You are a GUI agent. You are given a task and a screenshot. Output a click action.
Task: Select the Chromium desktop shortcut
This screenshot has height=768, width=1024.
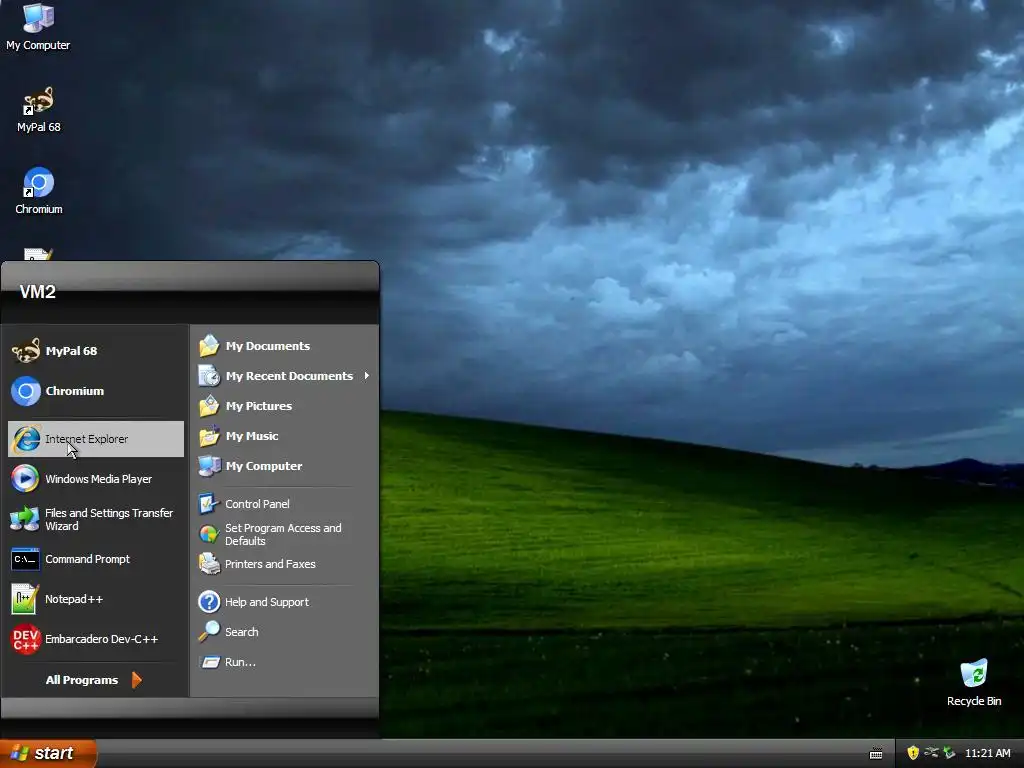point(39,191)
